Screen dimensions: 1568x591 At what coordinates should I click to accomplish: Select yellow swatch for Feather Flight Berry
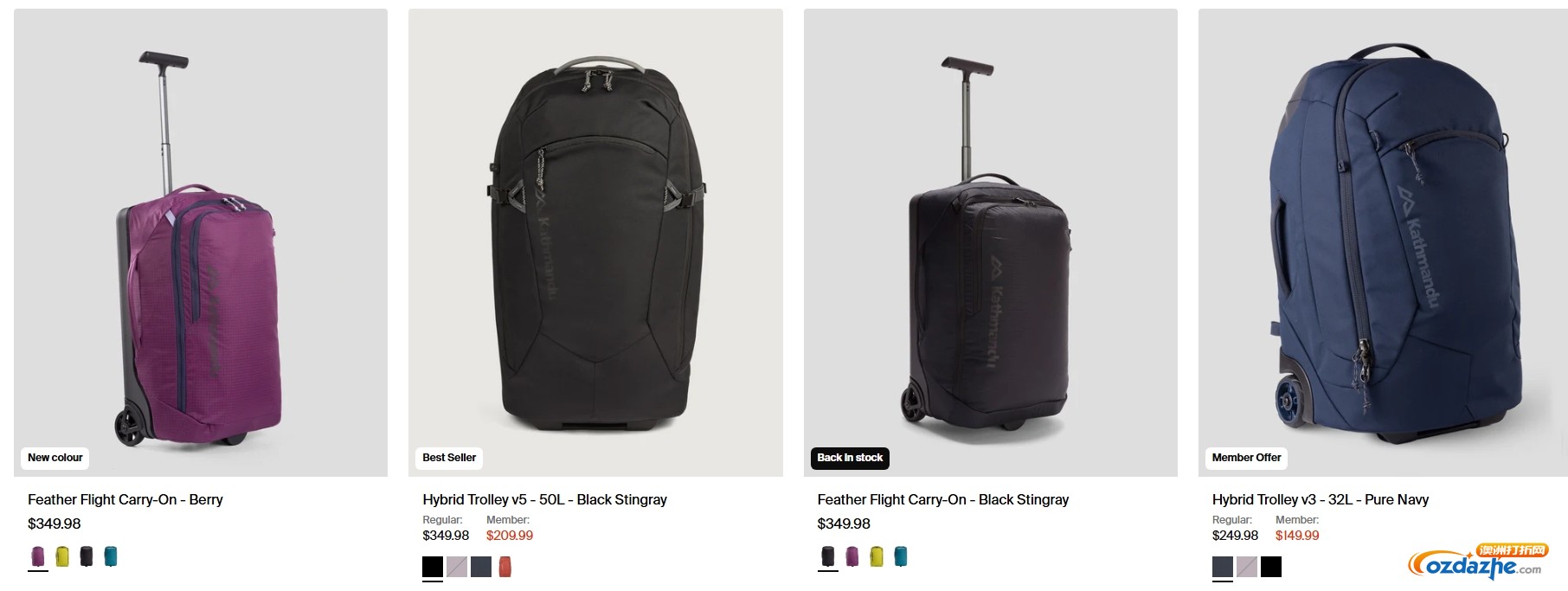pyautogui.click(x=62, y=556)
